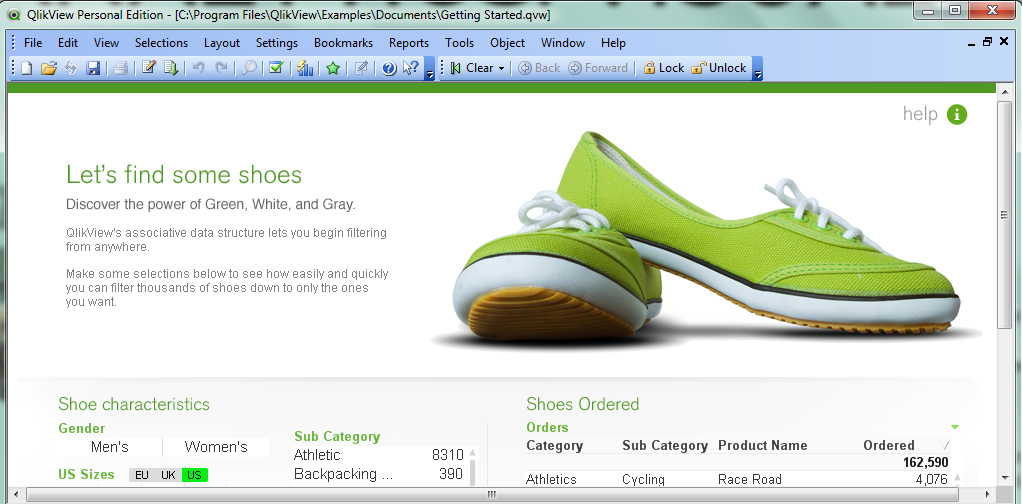Add bookmark with the green star icon

point(333,68)
